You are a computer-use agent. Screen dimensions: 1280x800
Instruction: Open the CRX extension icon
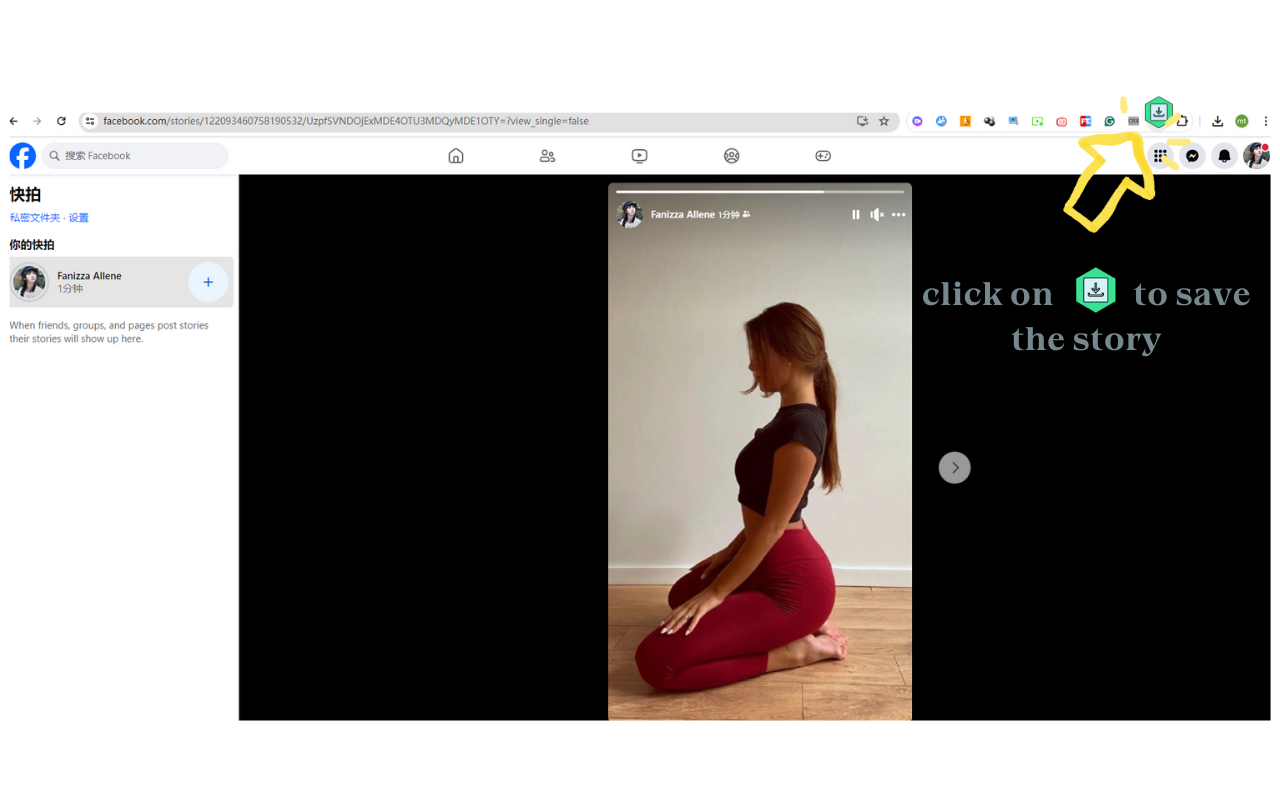point(1133,121)
